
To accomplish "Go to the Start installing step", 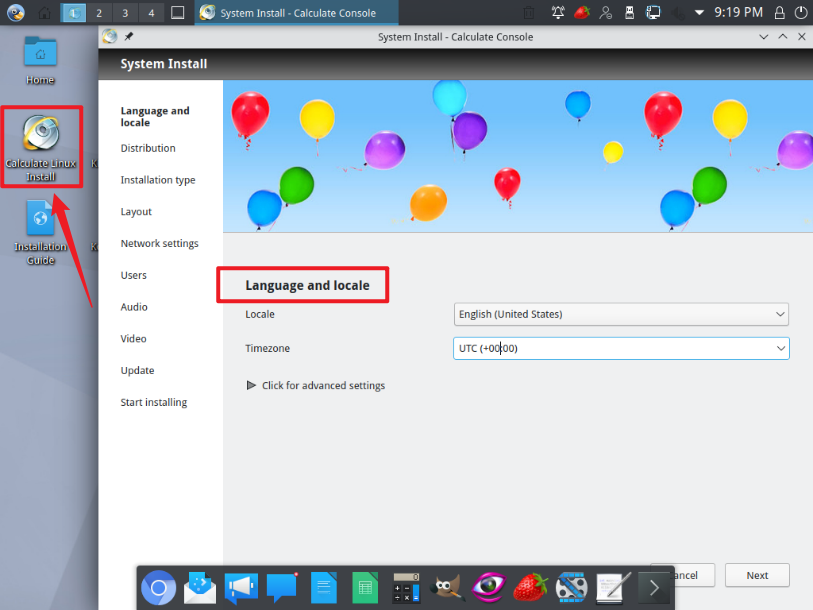I will 153,402.
